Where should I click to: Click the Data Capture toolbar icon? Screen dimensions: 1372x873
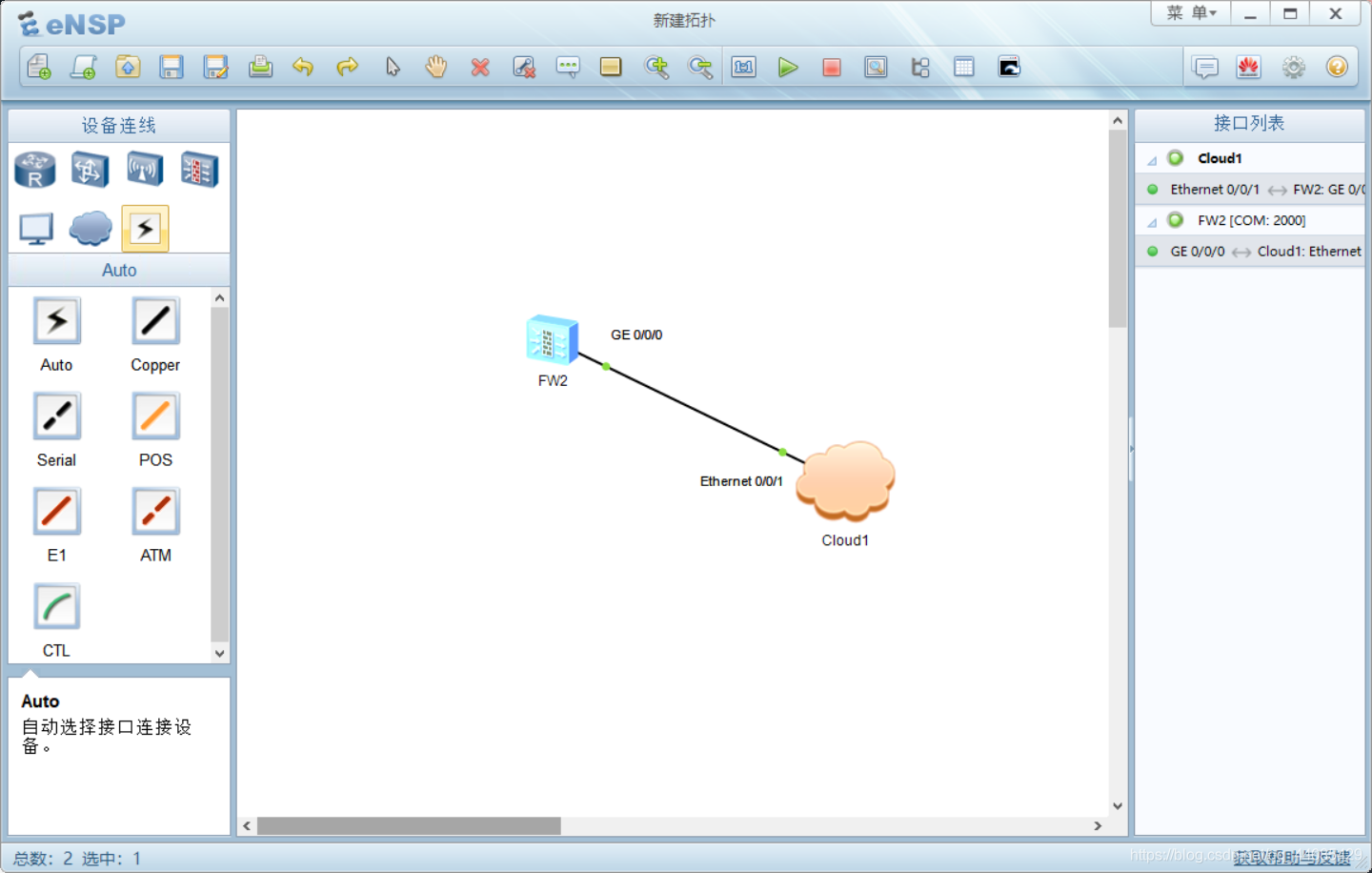tap(876, 67)
